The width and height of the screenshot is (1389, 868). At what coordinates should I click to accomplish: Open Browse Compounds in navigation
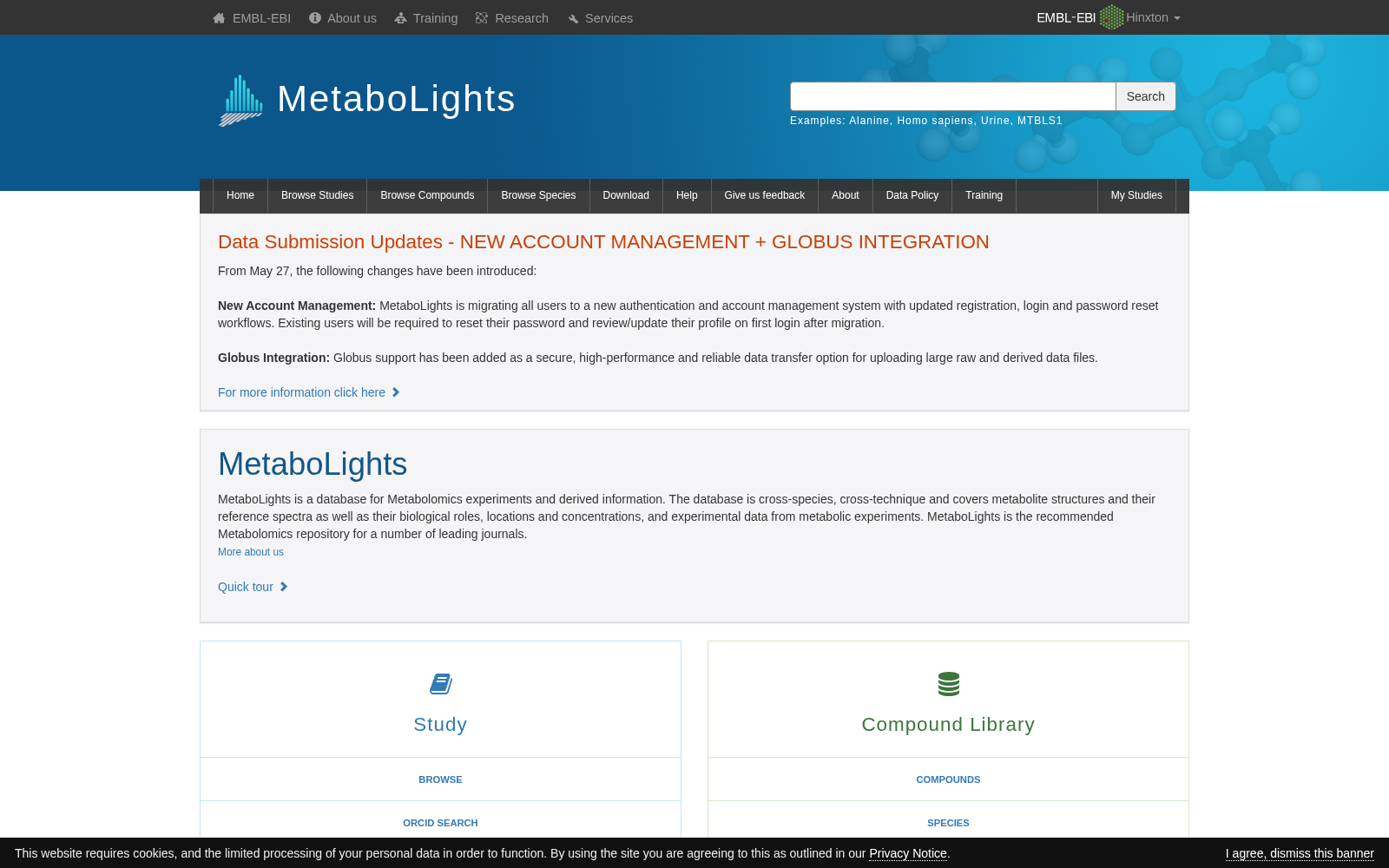coord(427,195)
